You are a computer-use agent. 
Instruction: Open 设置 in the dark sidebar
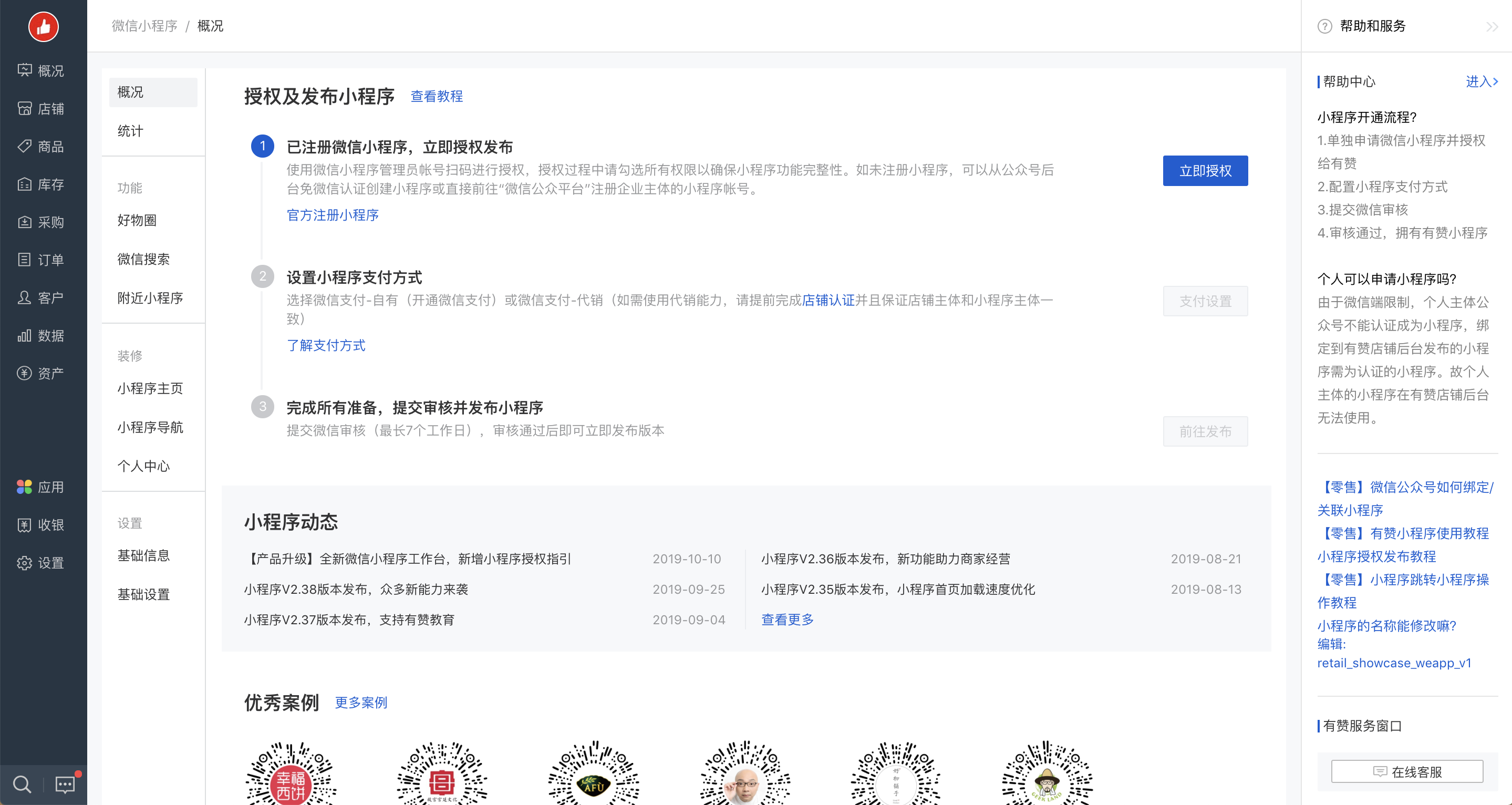pos(41,563)
